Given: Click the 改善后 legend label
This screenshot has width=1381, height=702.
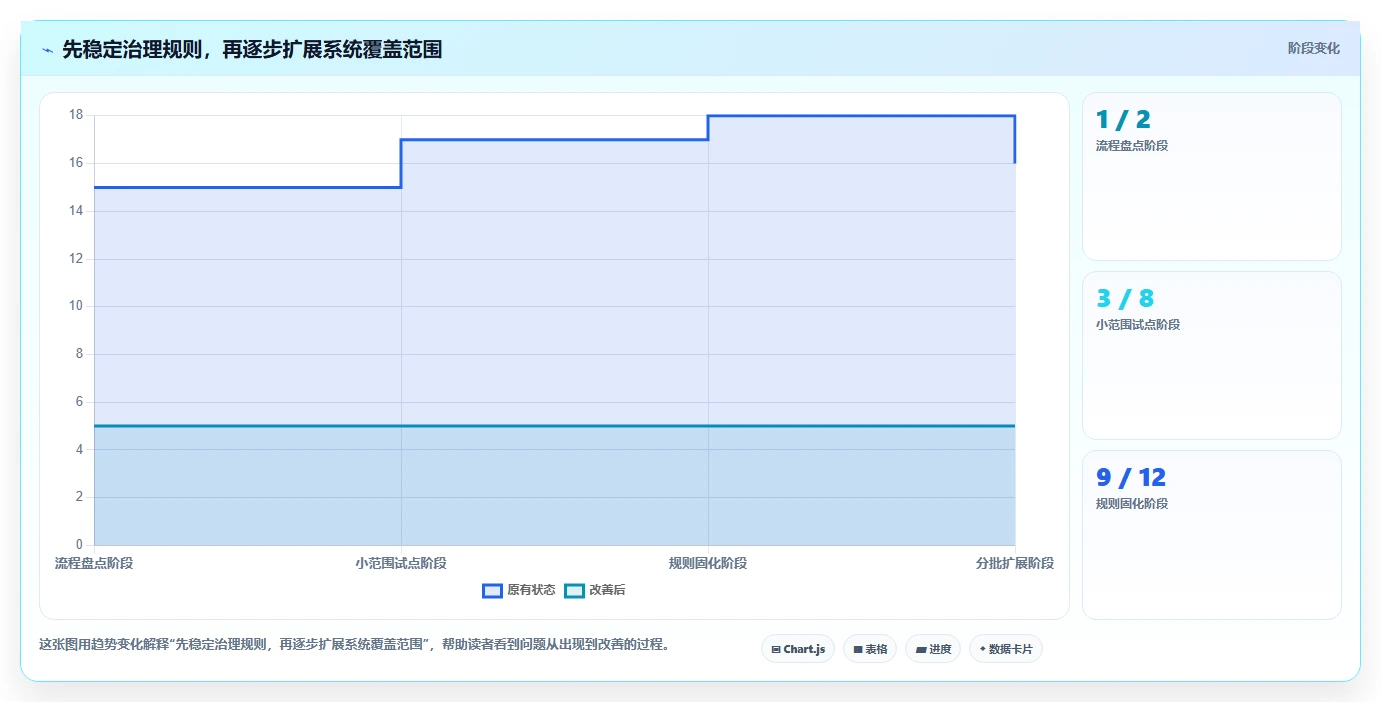Looking at the screenshot, I should pyautogui.click(x=607, y=591).
